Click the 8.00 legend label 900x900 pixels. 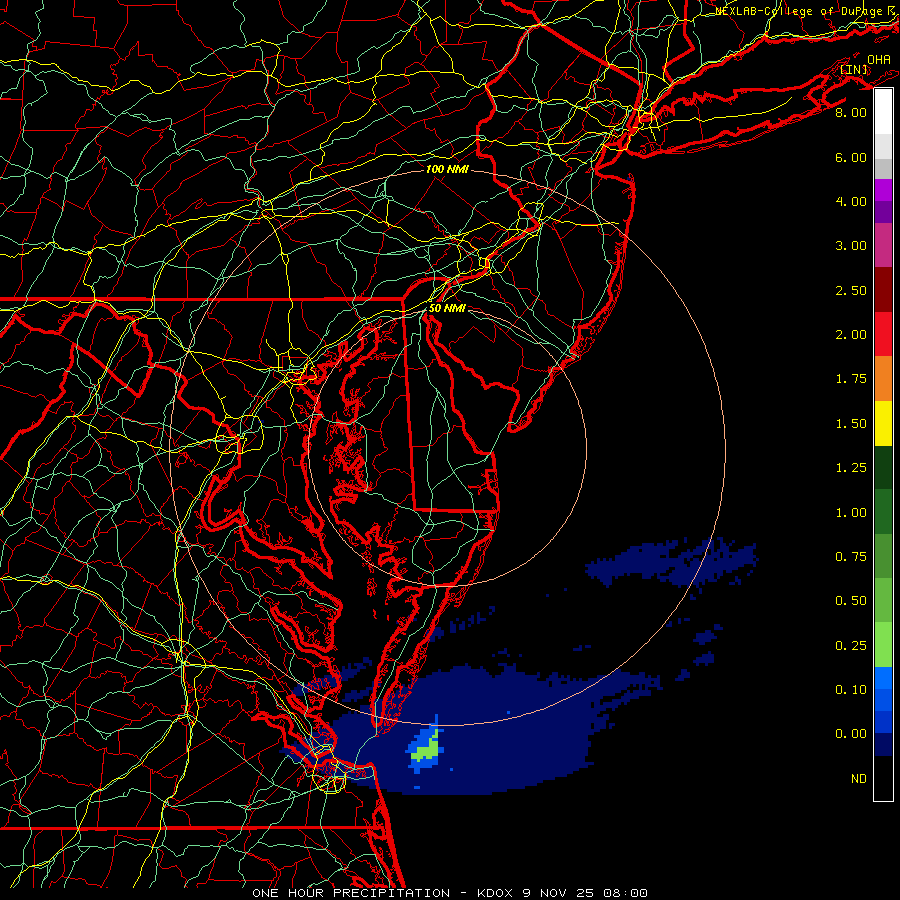[851, 112]
